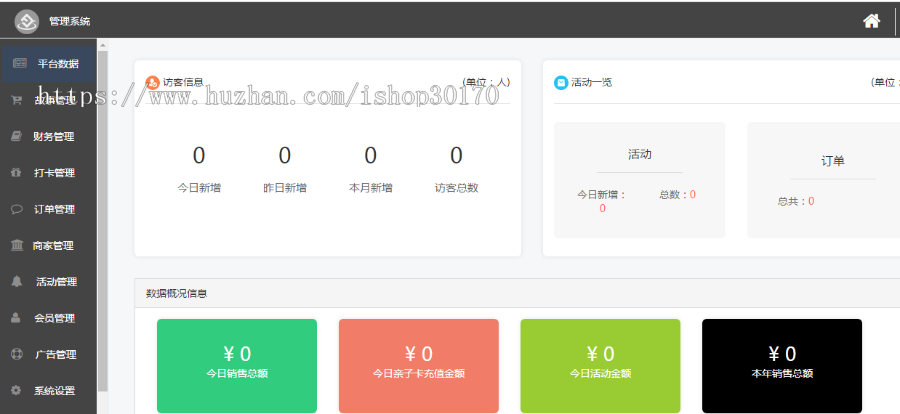Click the home icon in top bar
Image resolution: width=900 pixels, height=414 pixels.
click(871, 21)
